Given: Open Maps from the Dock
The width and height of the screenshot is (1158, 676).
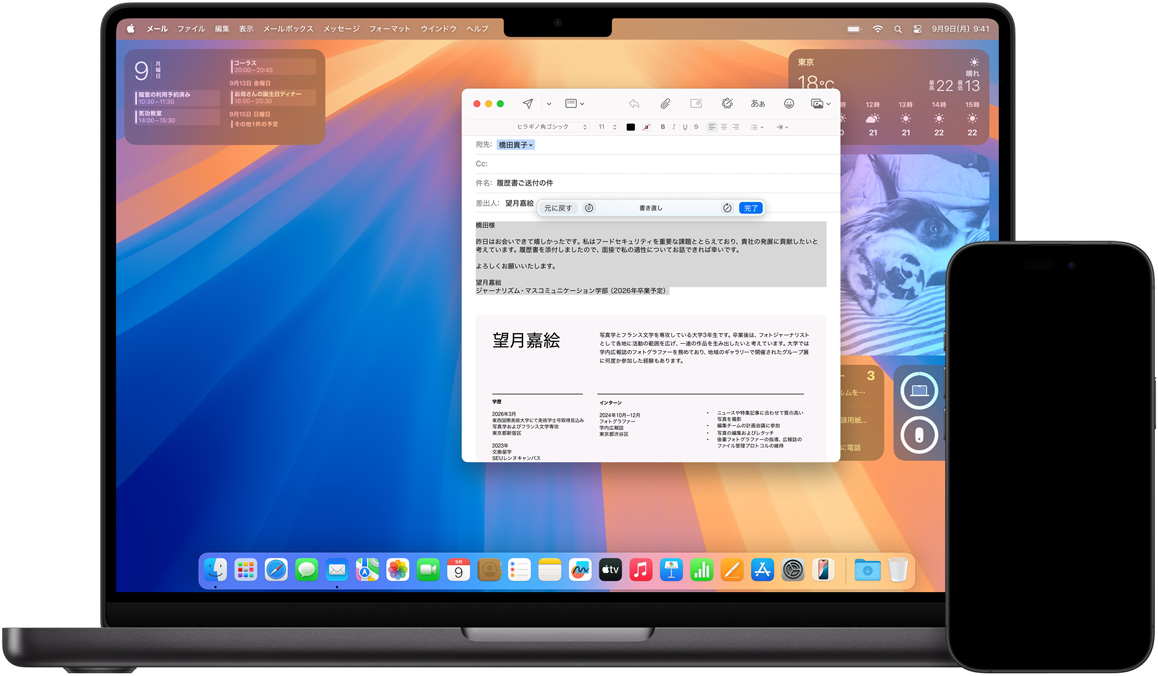Looking at the screenshot, I should tap(367, 570).
